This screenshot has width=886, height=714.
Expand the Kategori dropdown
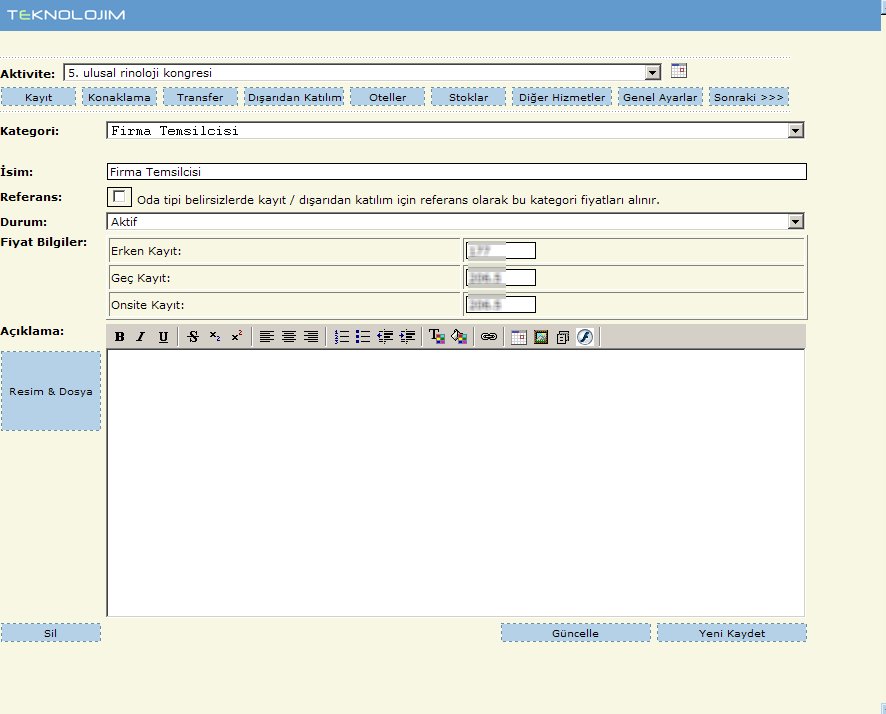click(x=796, y=131)
